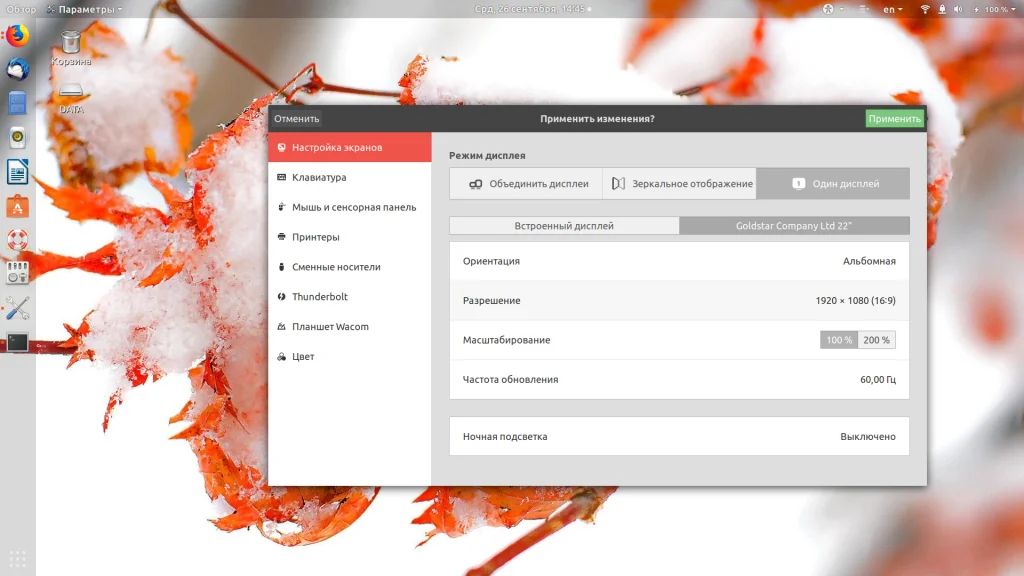Show applications grid at dock bottom

click(18, 558)
